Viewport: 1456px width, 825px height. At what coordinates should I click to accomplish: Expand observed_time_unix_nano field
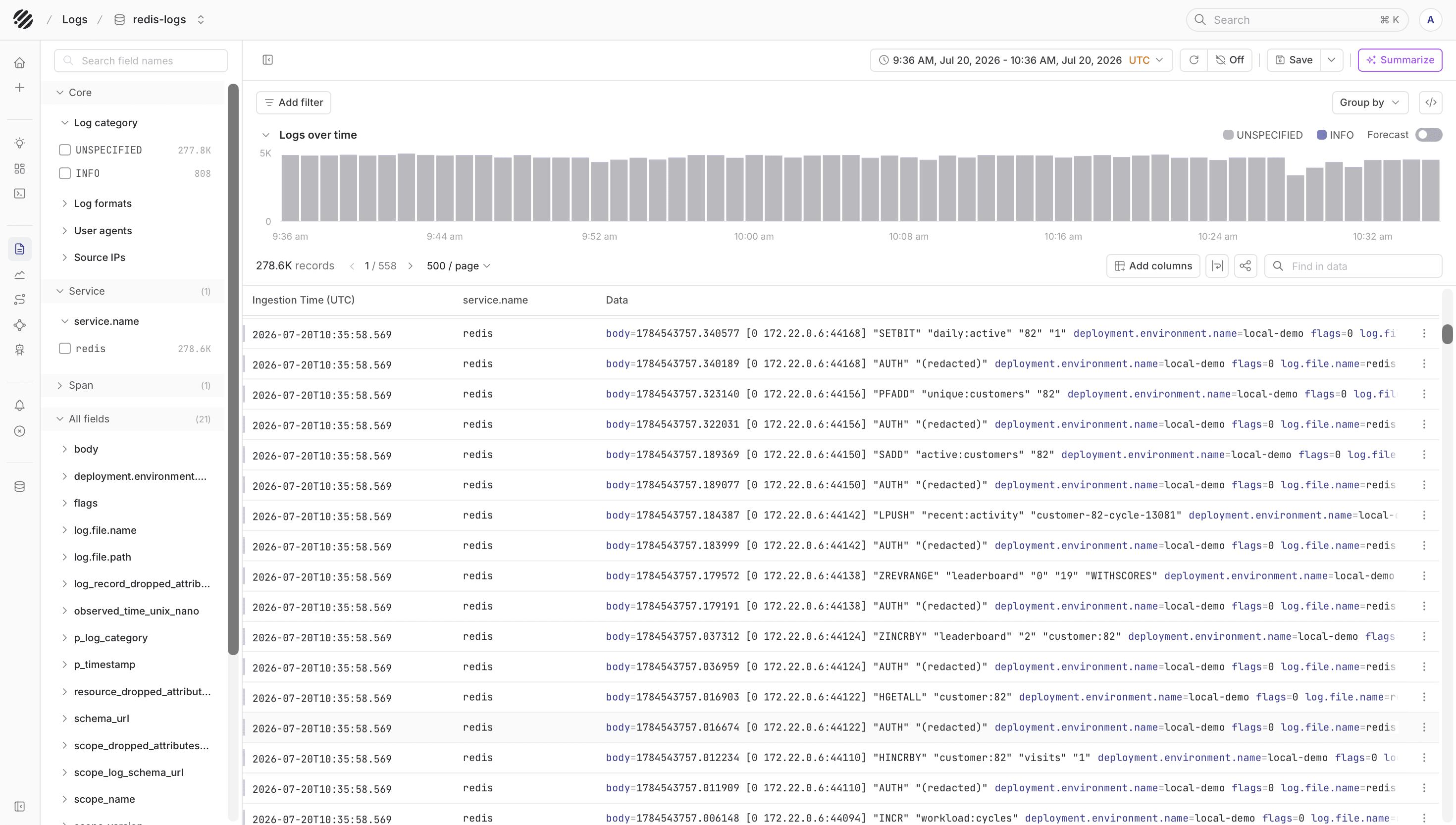coord(64,611)
